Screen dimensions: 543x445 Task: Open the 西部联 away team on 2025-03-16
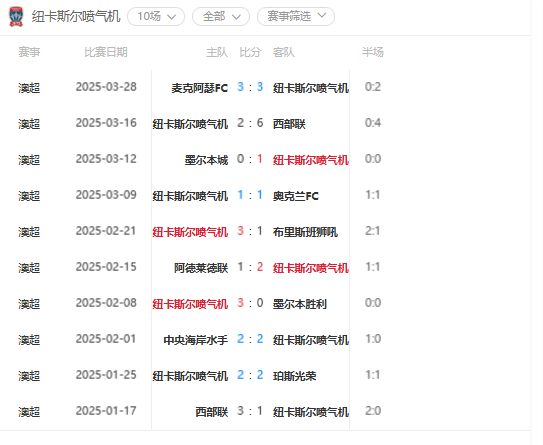tap(289, 124)
